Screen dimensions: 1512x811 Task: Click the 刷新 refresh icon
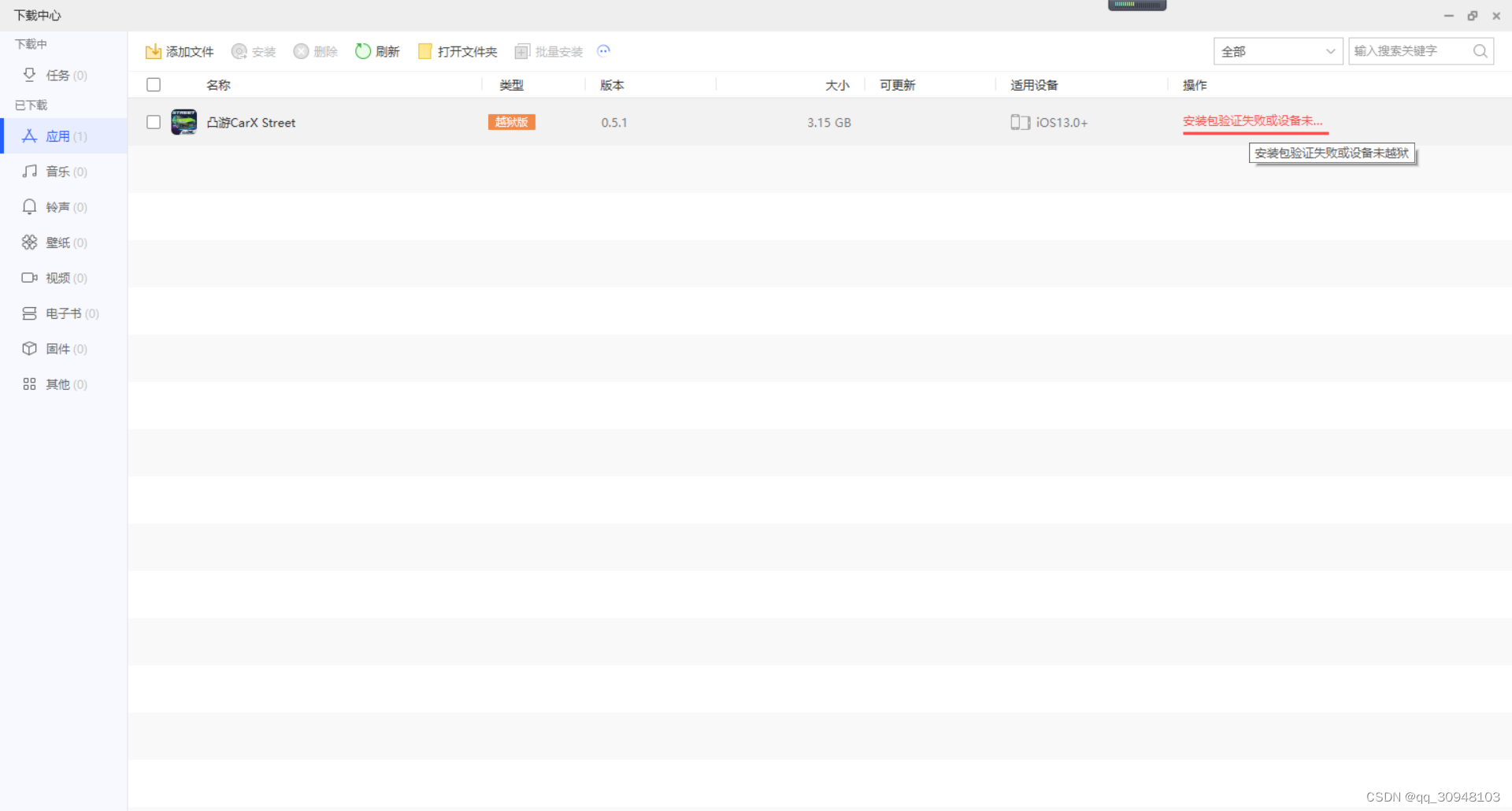pos(363,51)
